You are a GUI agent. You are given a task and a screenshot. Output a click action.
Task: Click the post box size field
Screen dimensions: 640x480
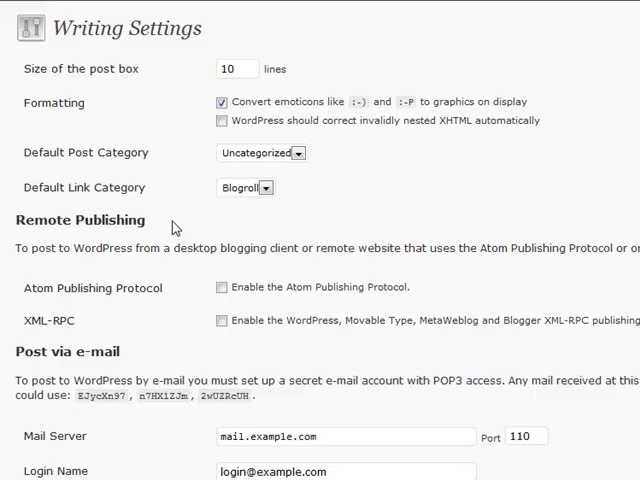(237, 69)
